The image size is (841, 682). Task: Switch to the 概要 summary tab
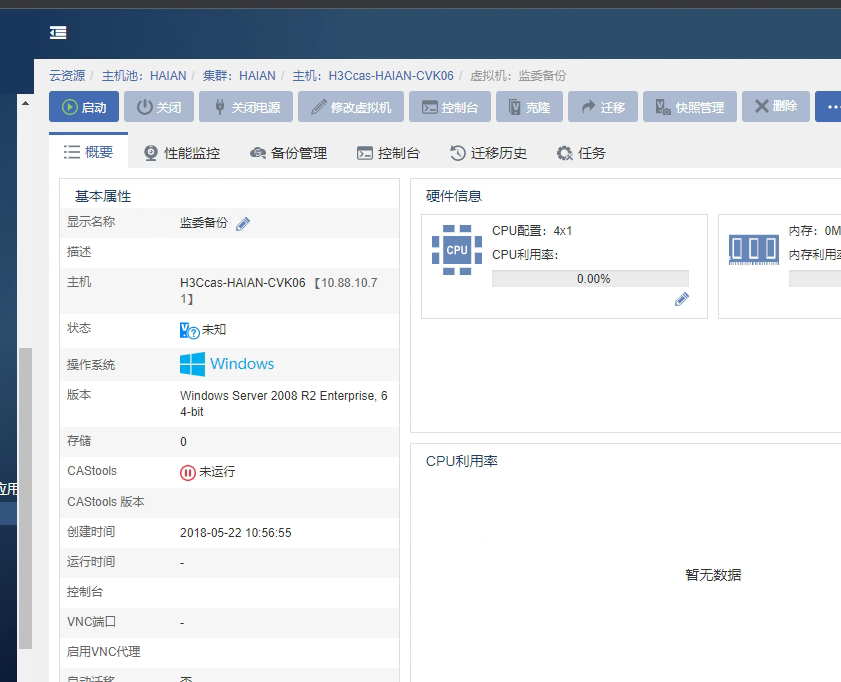(88, 152)
